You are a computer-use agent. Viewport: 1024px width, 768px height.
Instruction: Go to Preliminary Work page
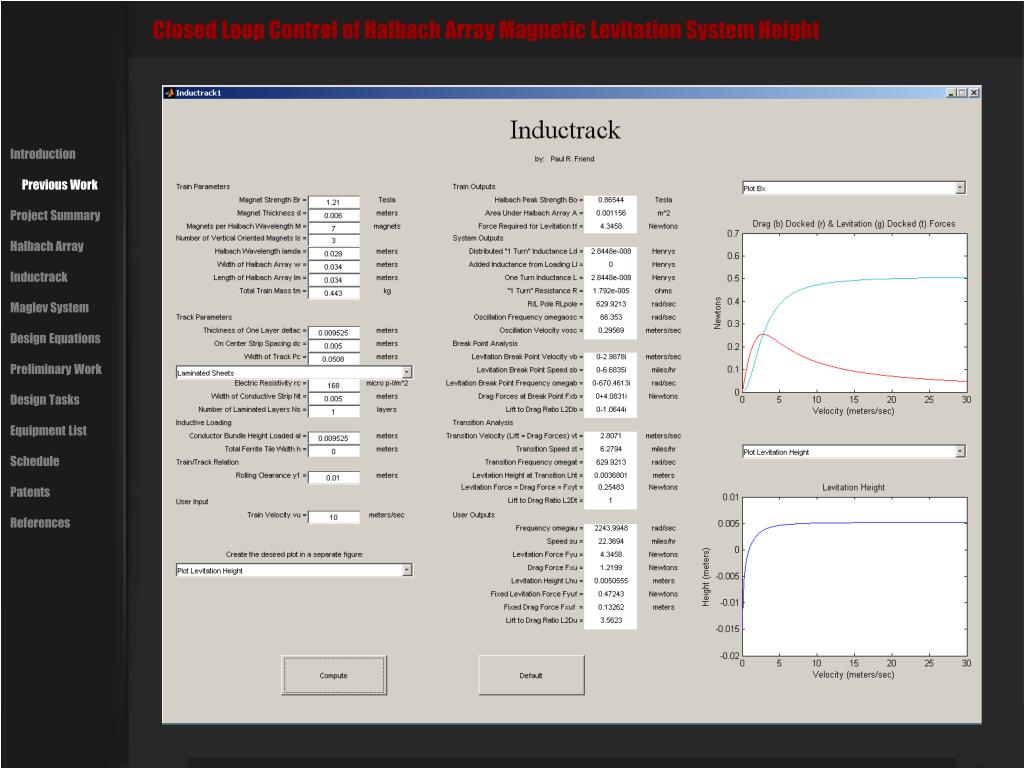56,369
